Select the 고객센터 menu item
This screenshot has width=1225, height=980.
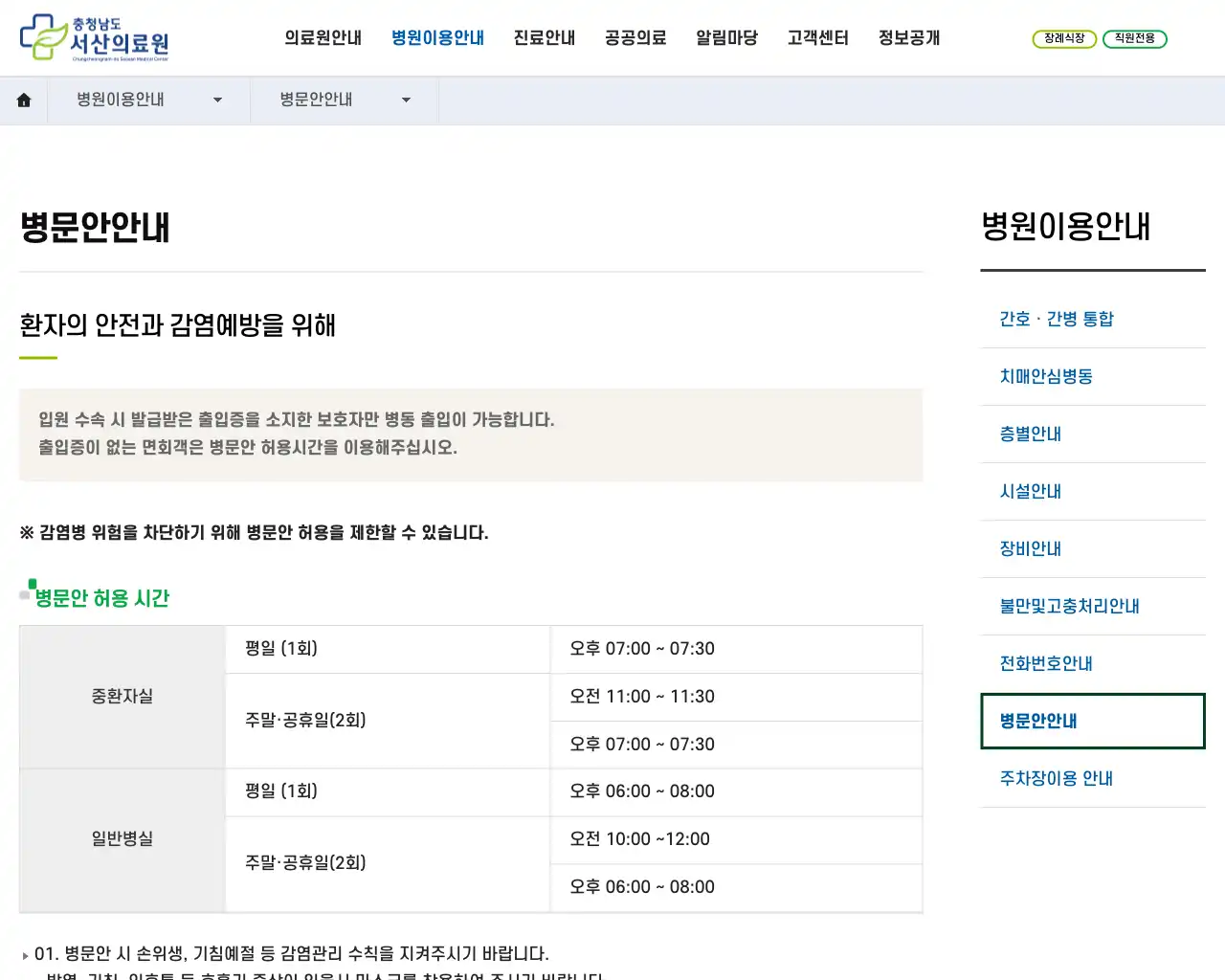[817, 37]
